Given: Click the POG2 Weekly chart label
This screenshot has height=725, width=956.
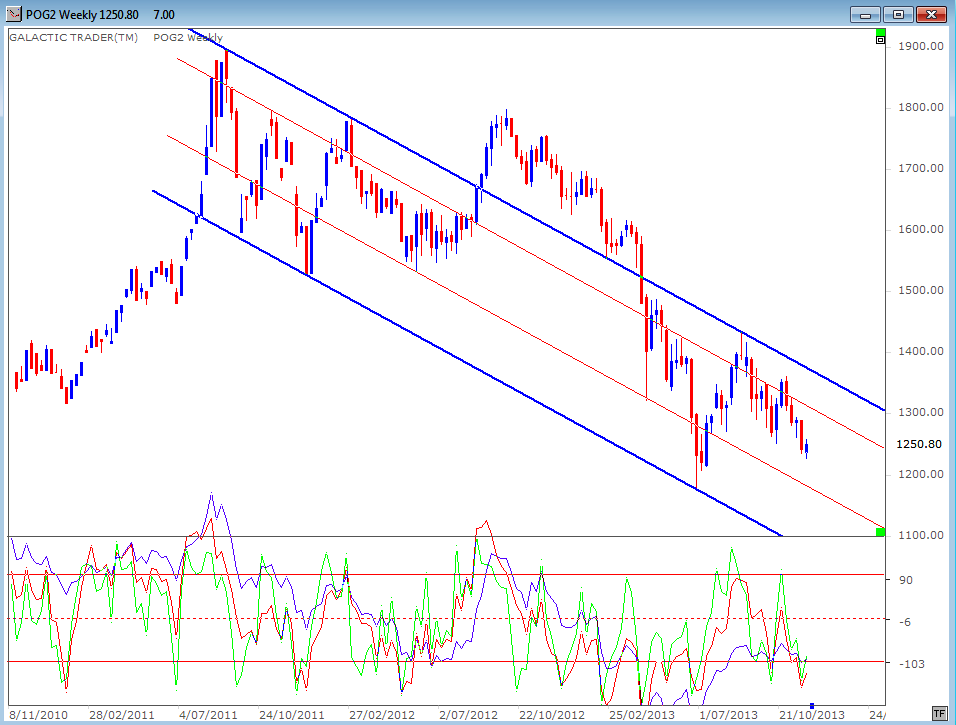Looking at the screenshot, I should [188, 38].
